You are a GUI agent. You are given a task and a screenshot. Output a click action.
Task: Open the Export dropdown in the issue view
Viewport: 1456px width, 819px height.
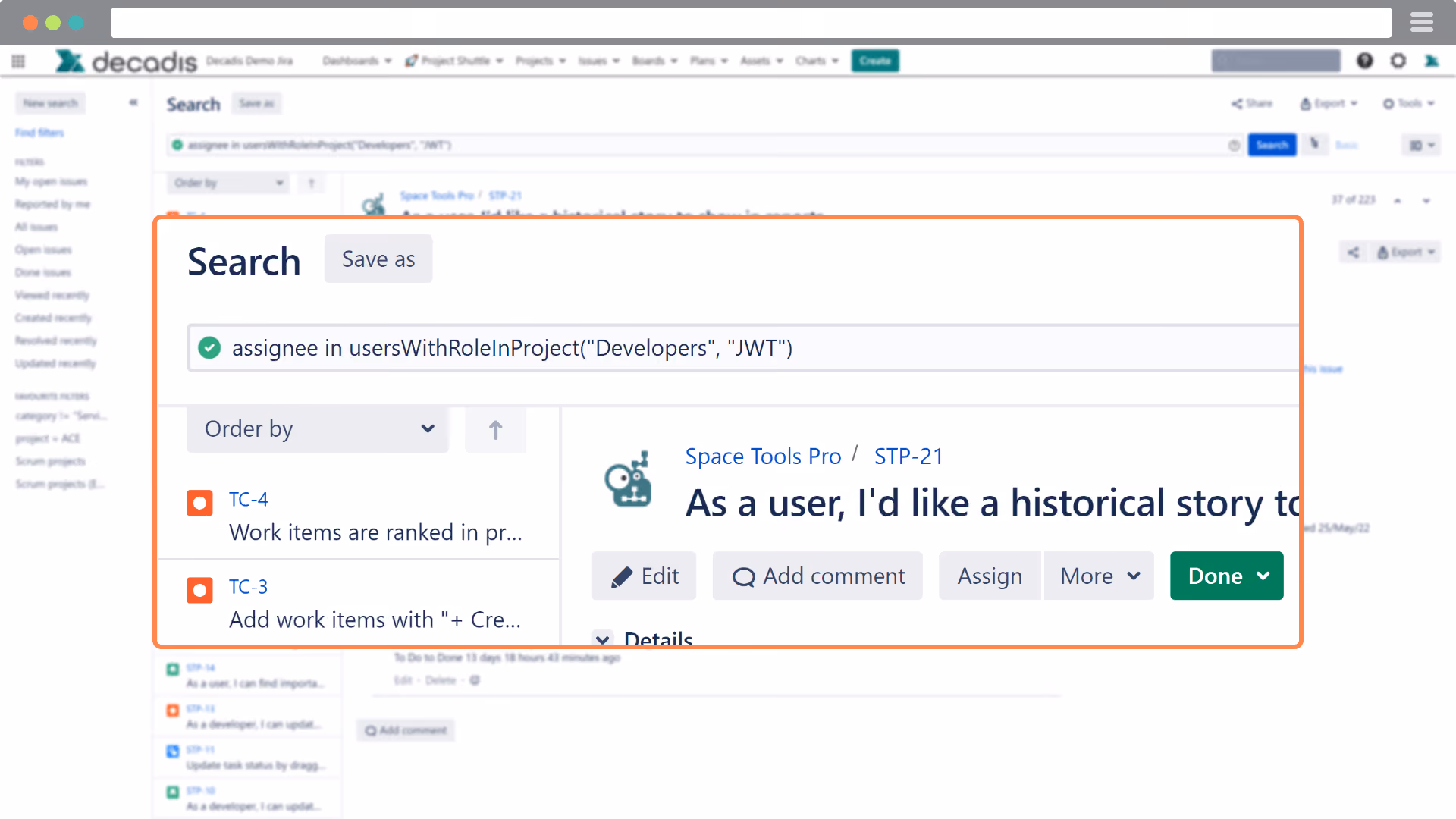[1406, 253]
